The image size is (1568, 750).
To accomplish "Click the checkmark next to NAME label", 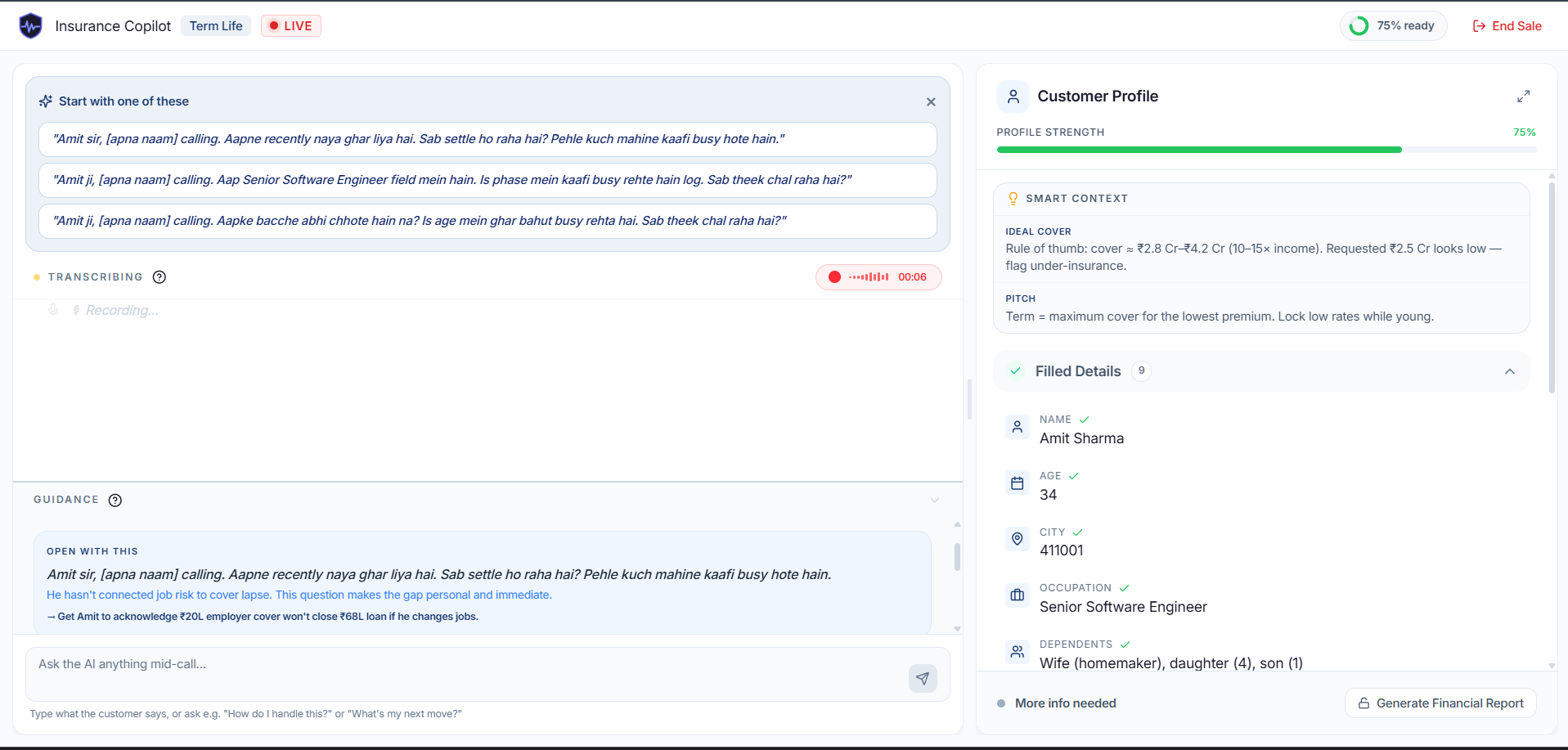I will pos(1085,420).
